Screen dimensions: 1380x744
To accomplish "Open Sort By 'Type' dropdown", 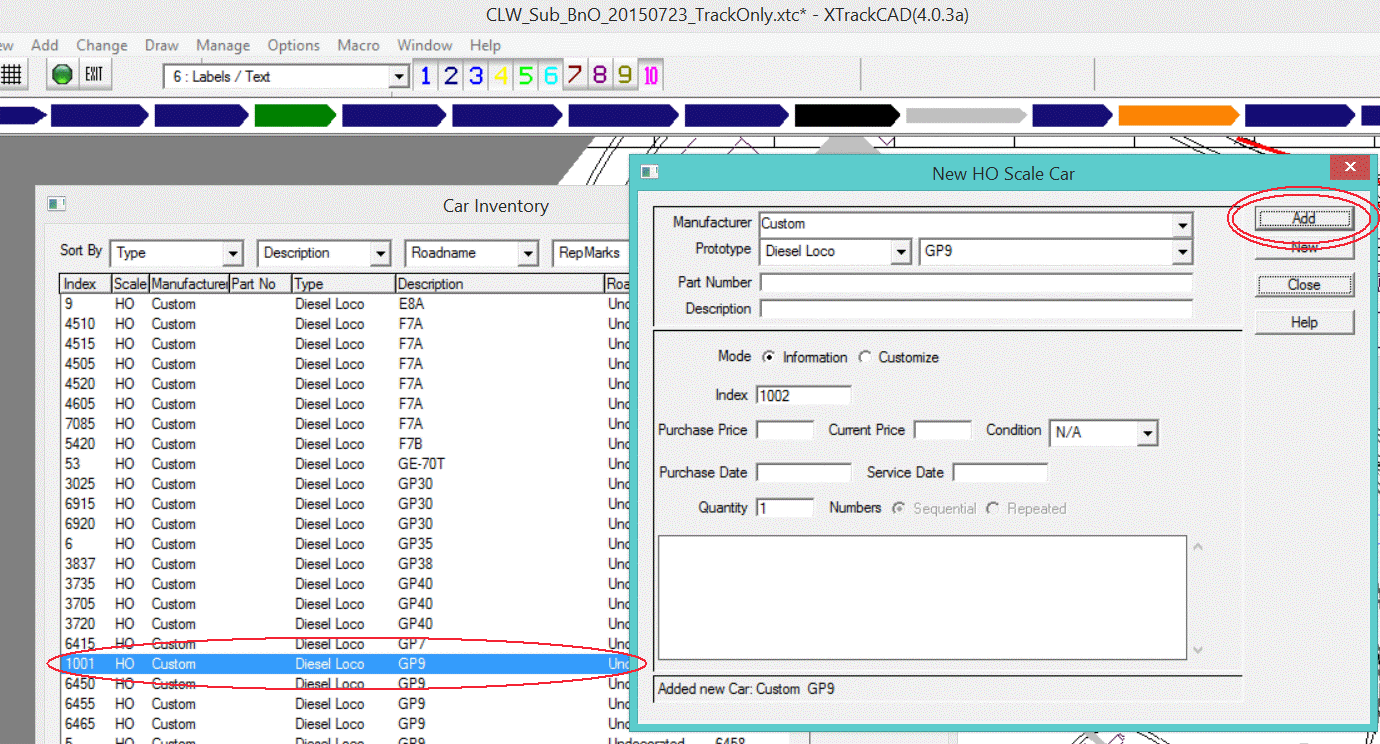I will point(233,253).
